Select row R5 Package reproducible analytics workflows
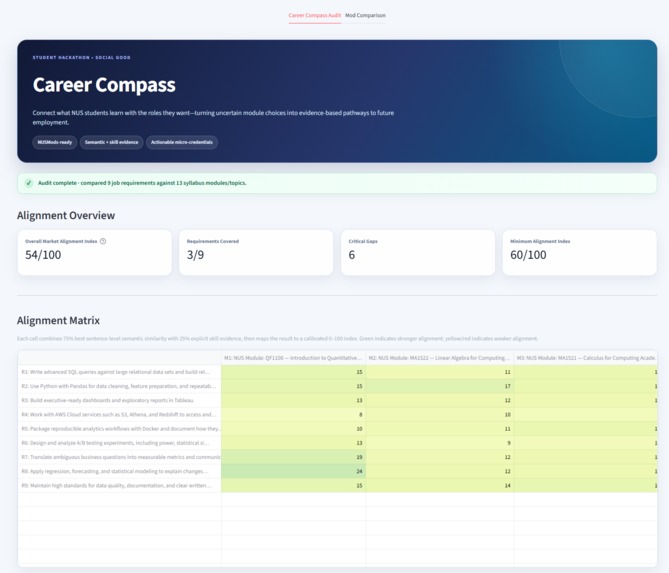The image size is (669, 573). [x=119, y=428]
